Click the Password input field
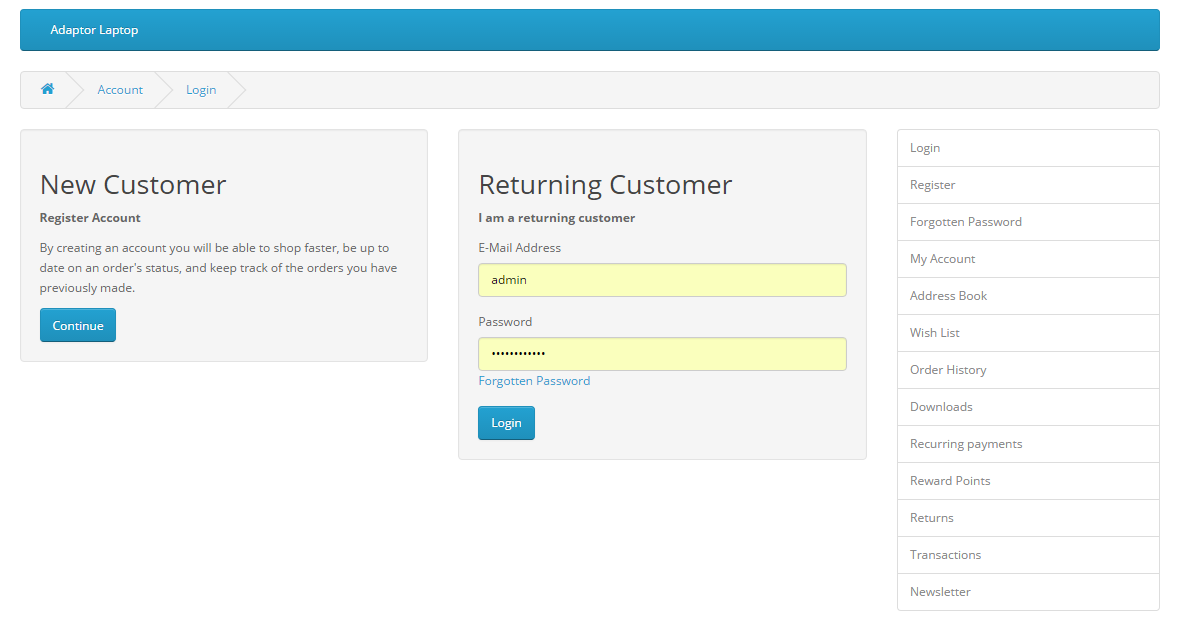This screenshot has height=632, width=1177. (x=662, y=353)
